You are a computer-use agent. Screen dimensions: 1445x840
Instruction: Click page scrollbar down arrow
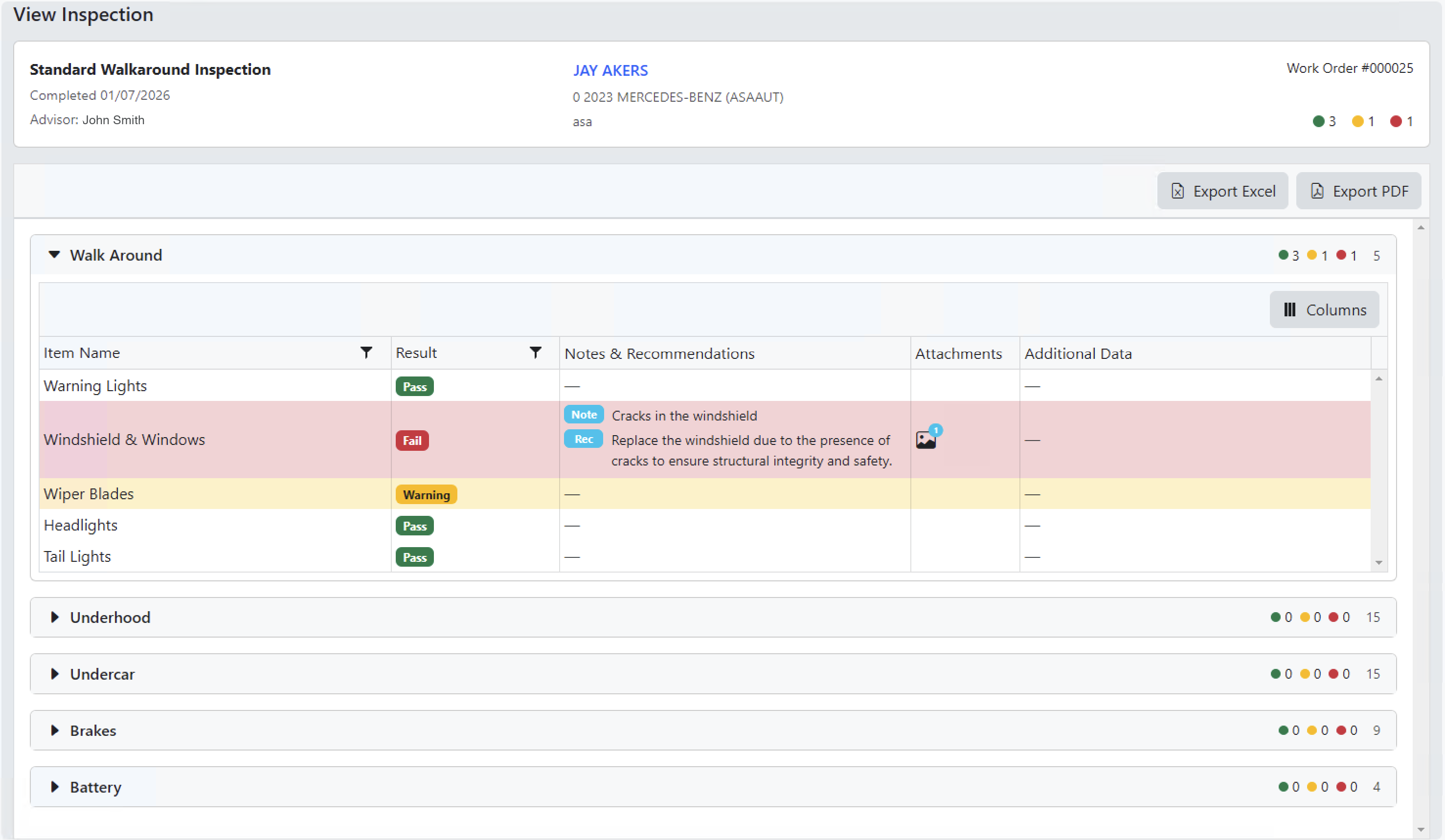(x=1421, y=830)
